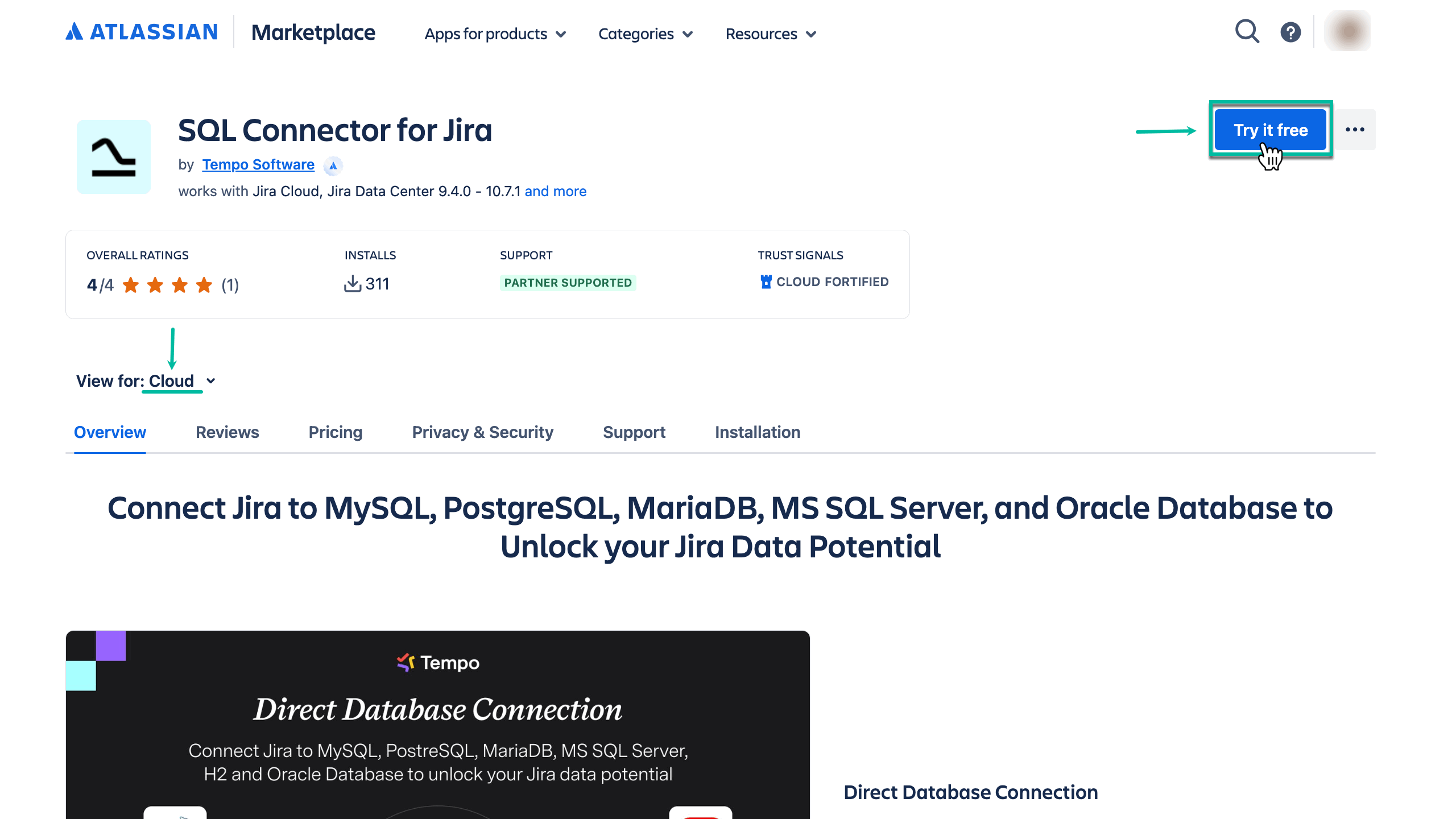Image resolution: width=1456 pixels, height=819 pixels.
Task: Open your profile avatar
Action: [x=1347, y=31]
